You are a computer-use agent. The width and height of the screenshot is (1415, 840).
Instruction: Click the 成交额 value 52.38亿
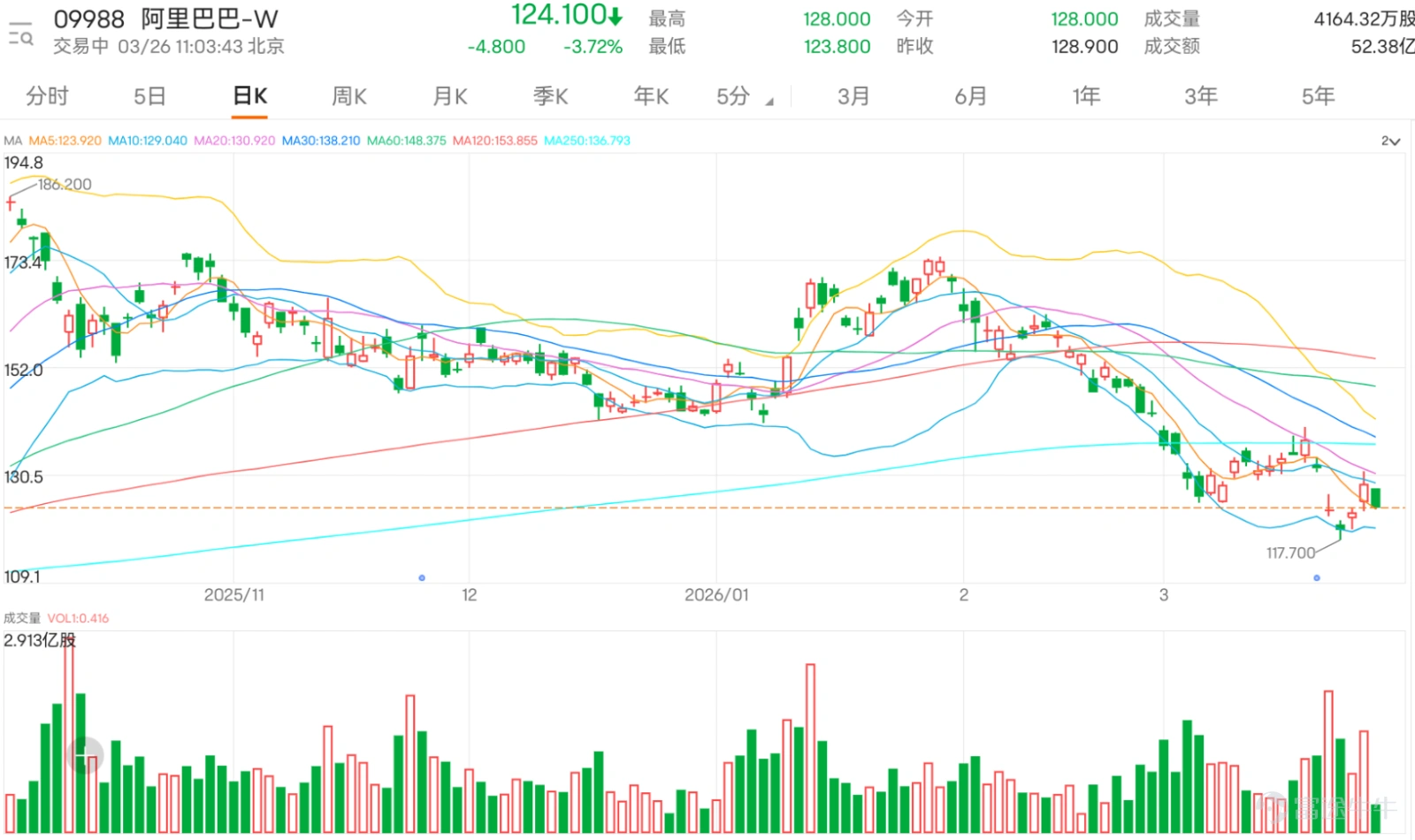(1382, 46)
